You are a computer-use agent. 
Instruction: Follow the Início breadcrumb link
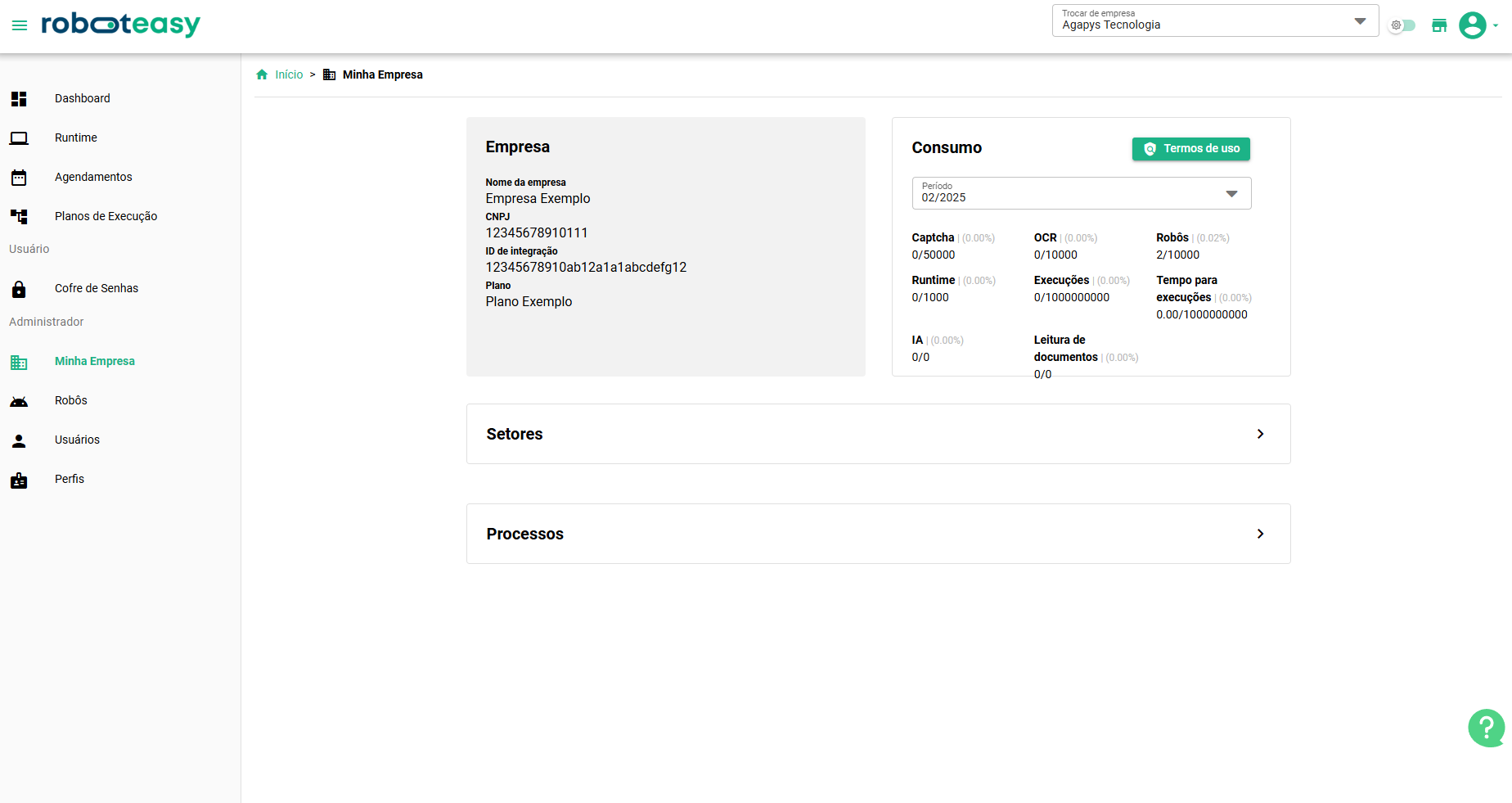click(x=289, y=74)
